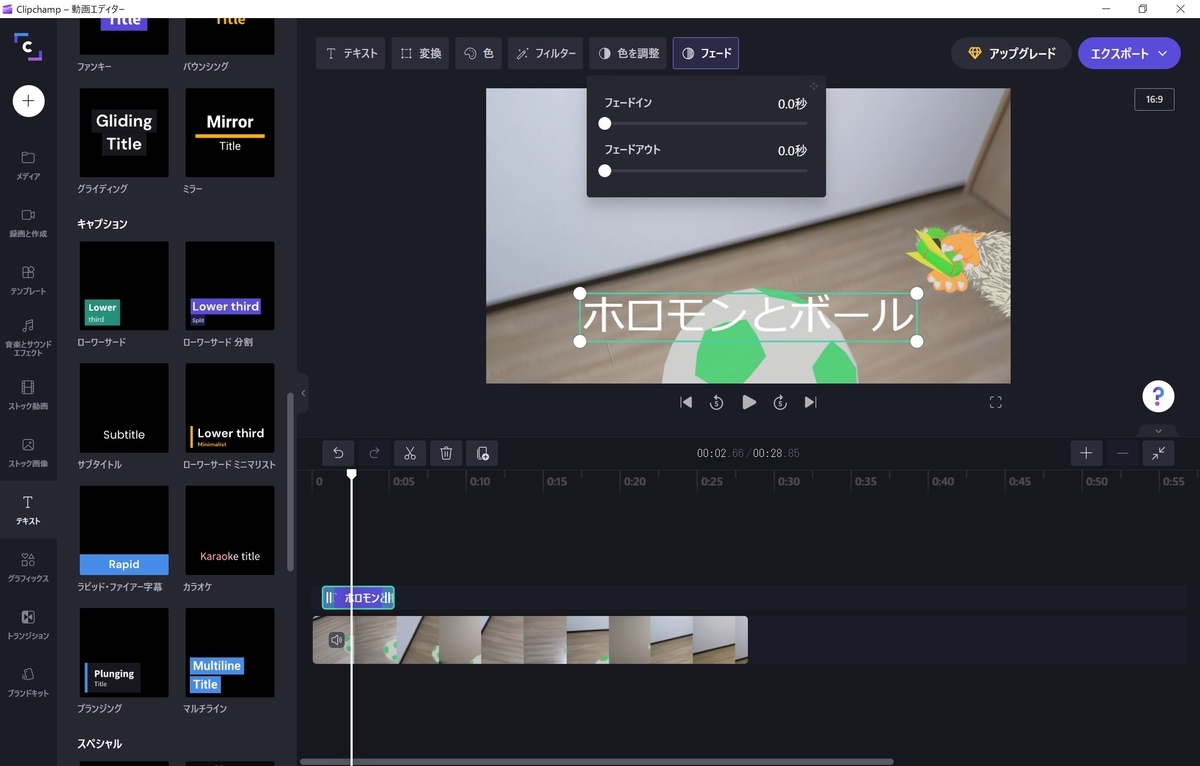The image size is (1200, 766).
Task: Select the テキスト sidebar tab
Action: (x=28, y=509)
